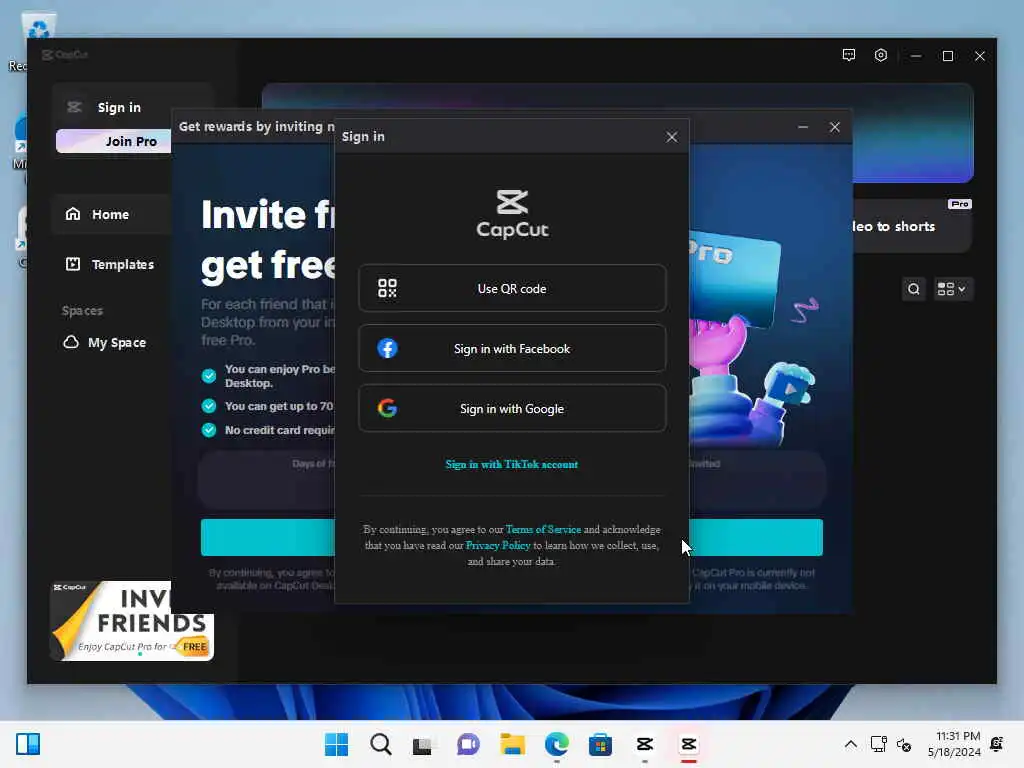The image size is (1024, 768).
Task: Click the muted volume tray icon
Action: coord(904,744)
